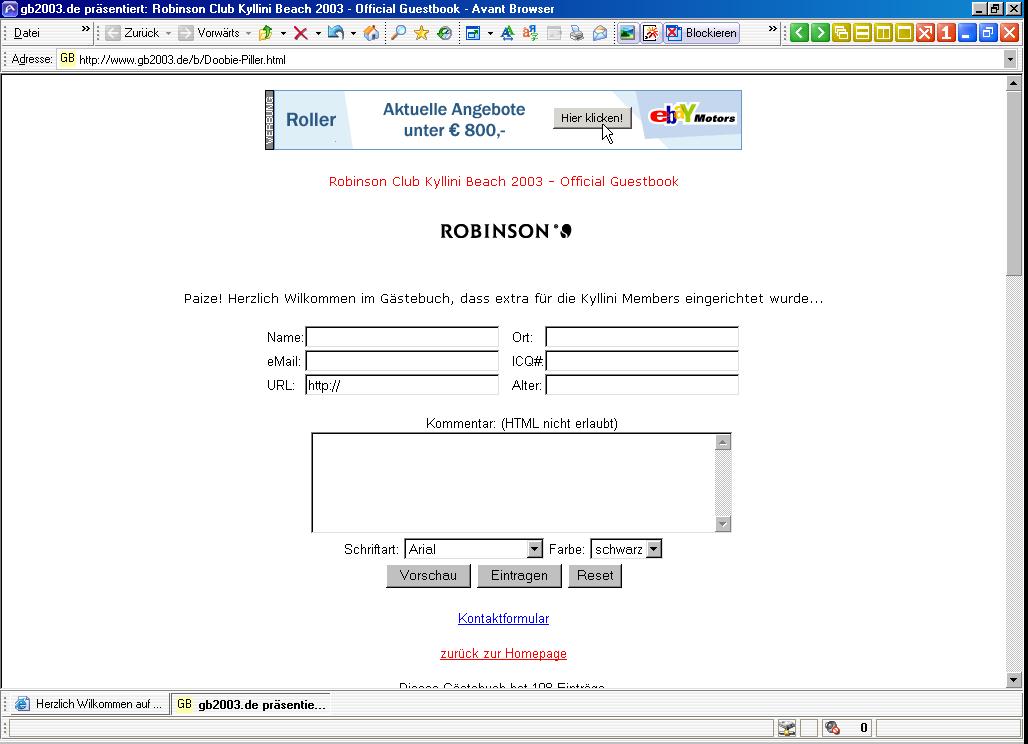The height and width of the screenshot is (744, 1028).
Task: Expand the toolbar overflow chevron after Blockieren
Action: [x=772, y=29]
